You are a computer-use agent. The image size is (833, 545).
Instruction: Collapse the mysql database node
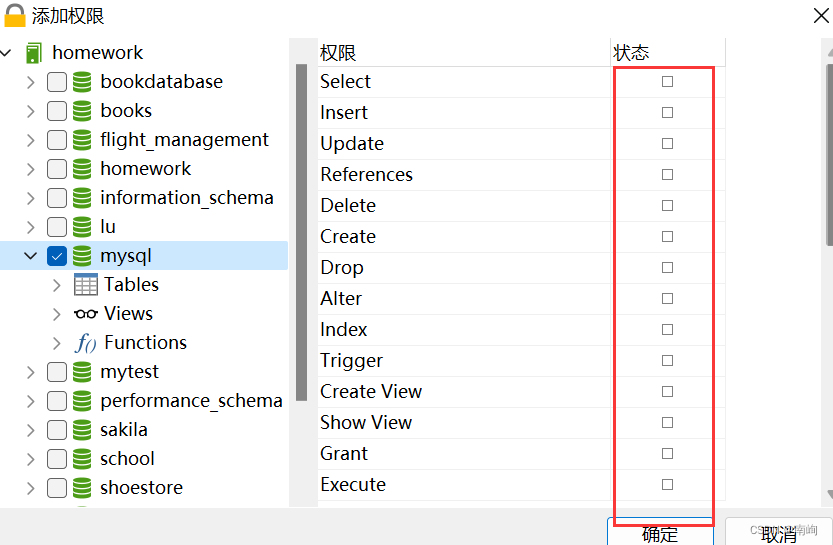(x=31, y=256)
